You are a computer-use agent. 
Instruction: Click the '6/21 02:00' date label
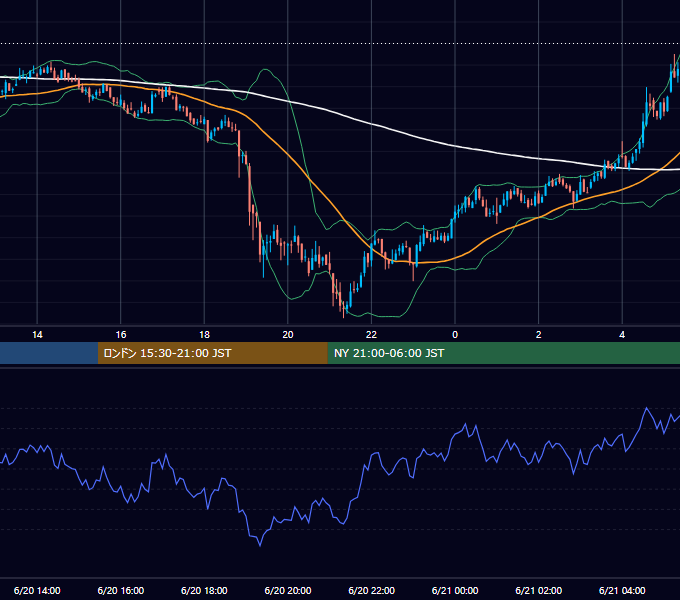(x=539, y=590)
